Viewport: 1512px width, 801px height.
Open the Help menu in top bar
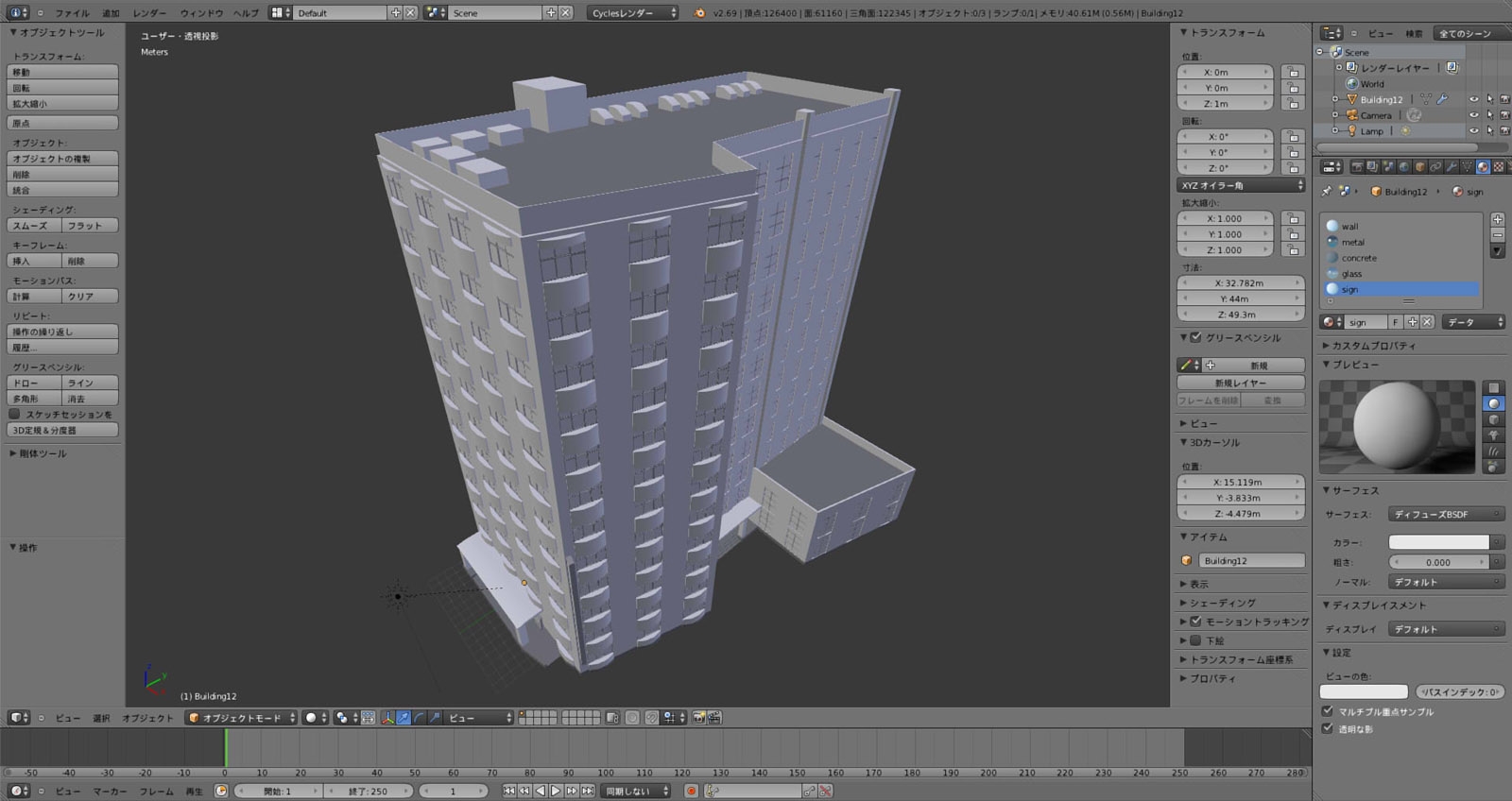(x=246, y=13)
